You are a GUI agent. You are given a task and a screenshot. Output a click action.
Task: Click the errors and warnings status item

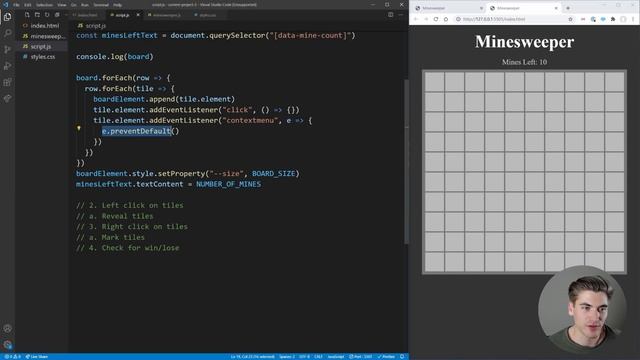tap(12, 357)
